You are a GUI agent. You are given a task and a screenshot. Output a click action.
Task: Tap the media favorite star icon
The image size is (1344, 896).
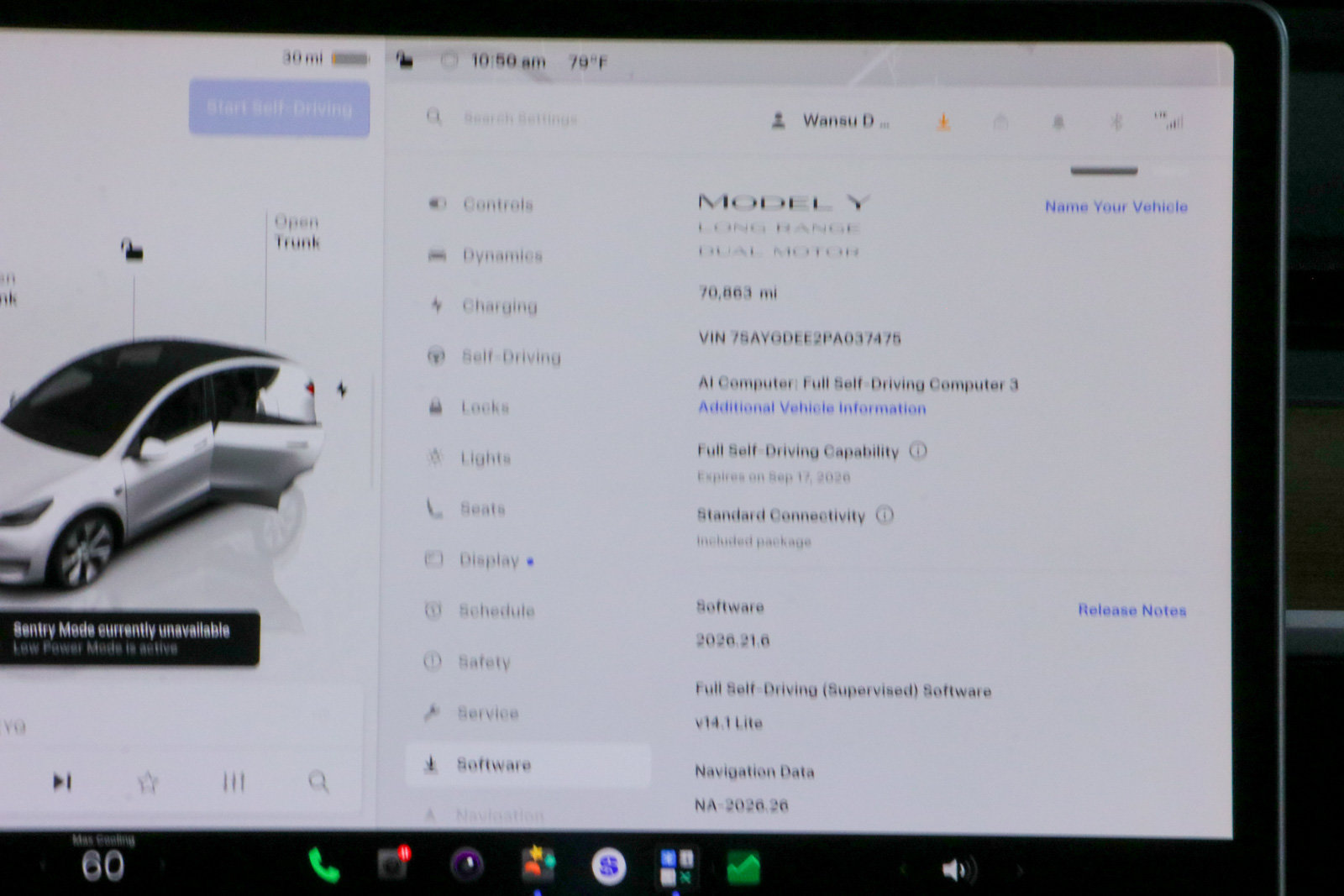tap(148, 783)
